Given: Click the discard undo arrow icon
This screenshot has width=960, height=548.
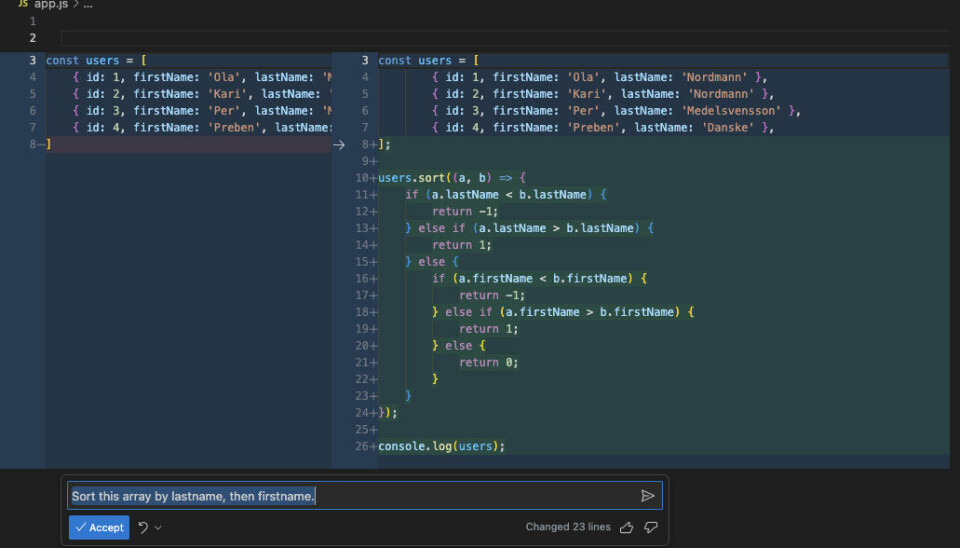Looking at the screenshot, I should point(143,527).
